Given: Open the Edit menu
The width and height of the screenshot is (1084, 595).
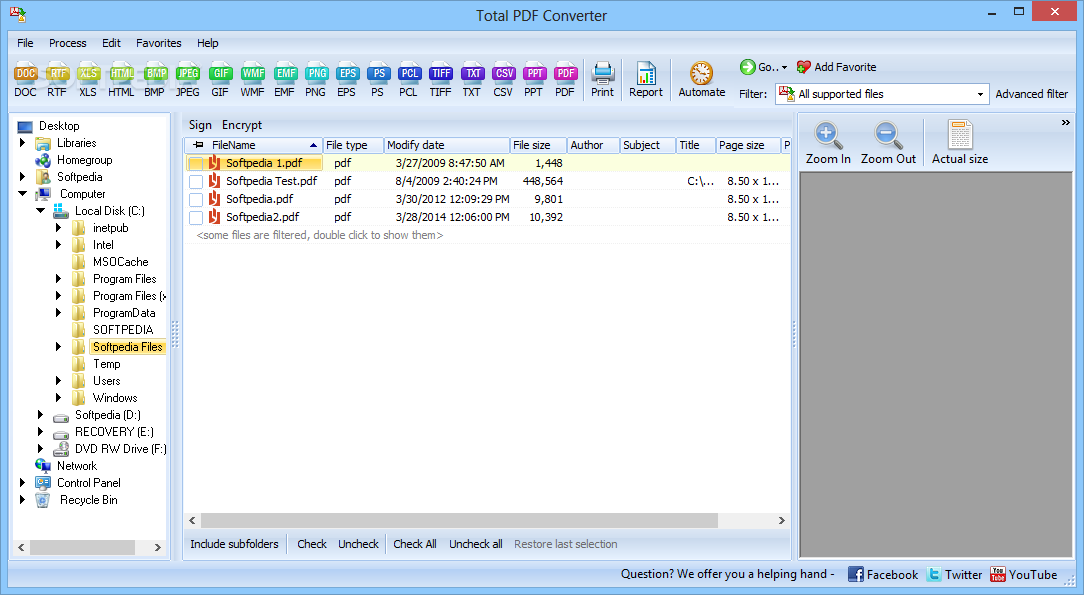Looking at the screenshot, I should point(111,43).
